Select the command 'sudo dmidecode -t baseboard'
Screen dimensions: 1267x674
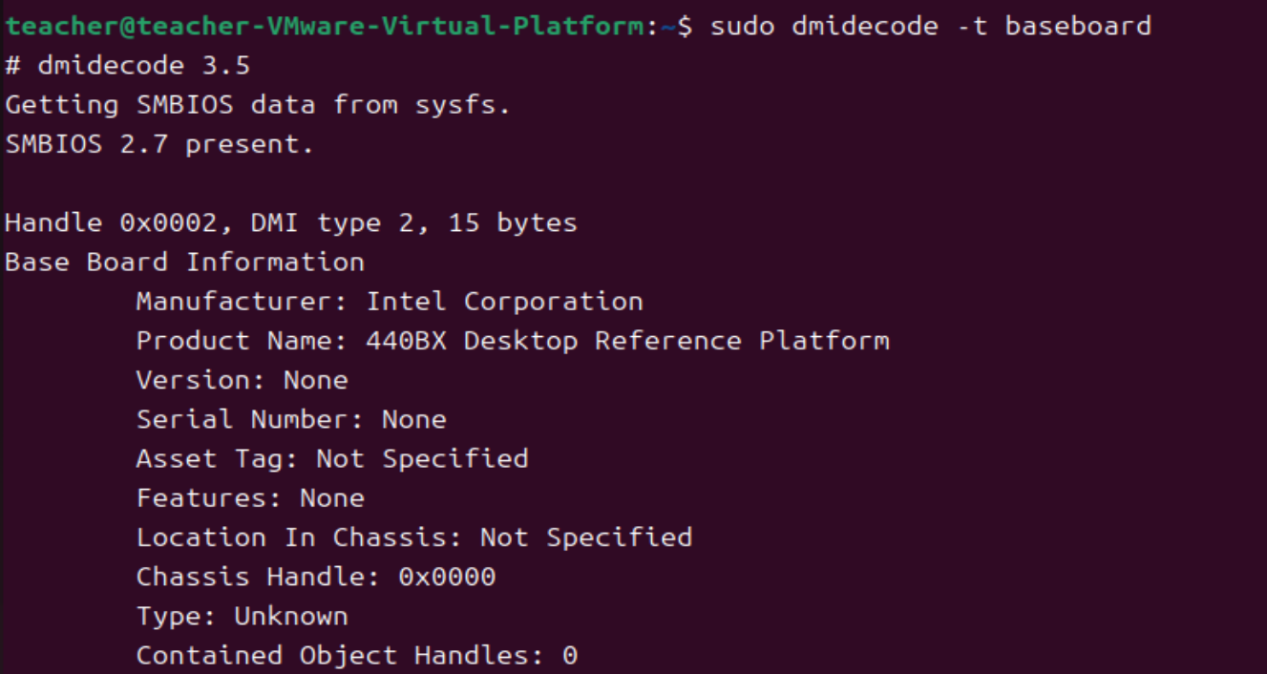point(931,26)
